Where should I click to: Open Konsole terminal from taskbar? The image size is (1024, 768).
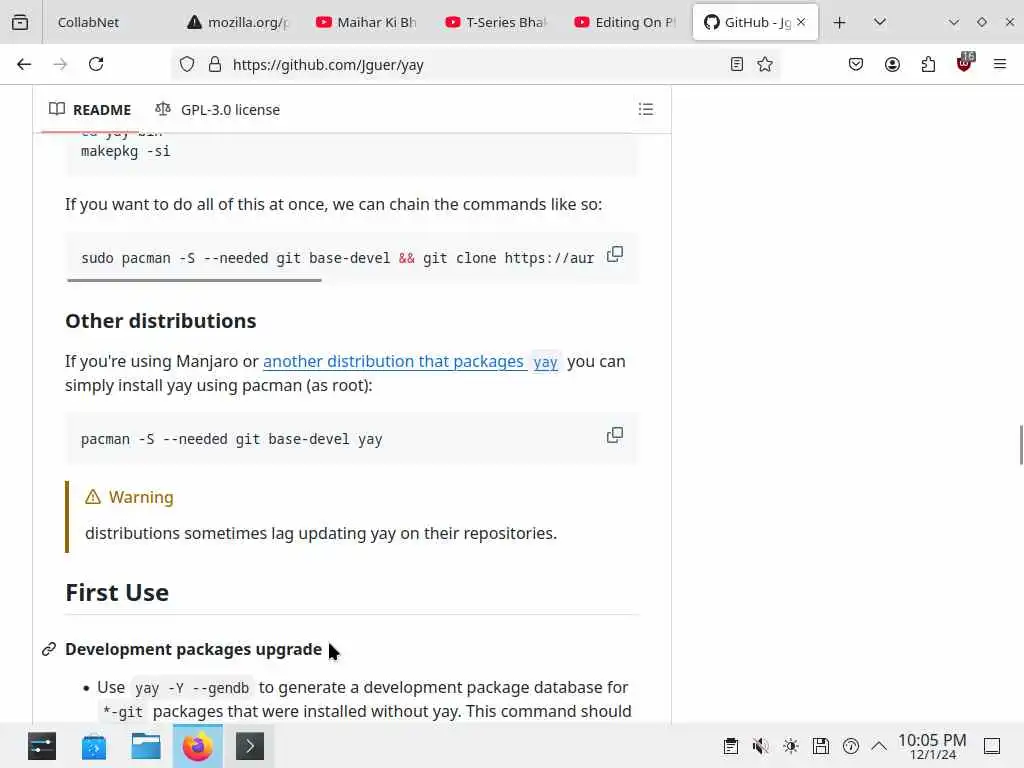click(249, 746)
